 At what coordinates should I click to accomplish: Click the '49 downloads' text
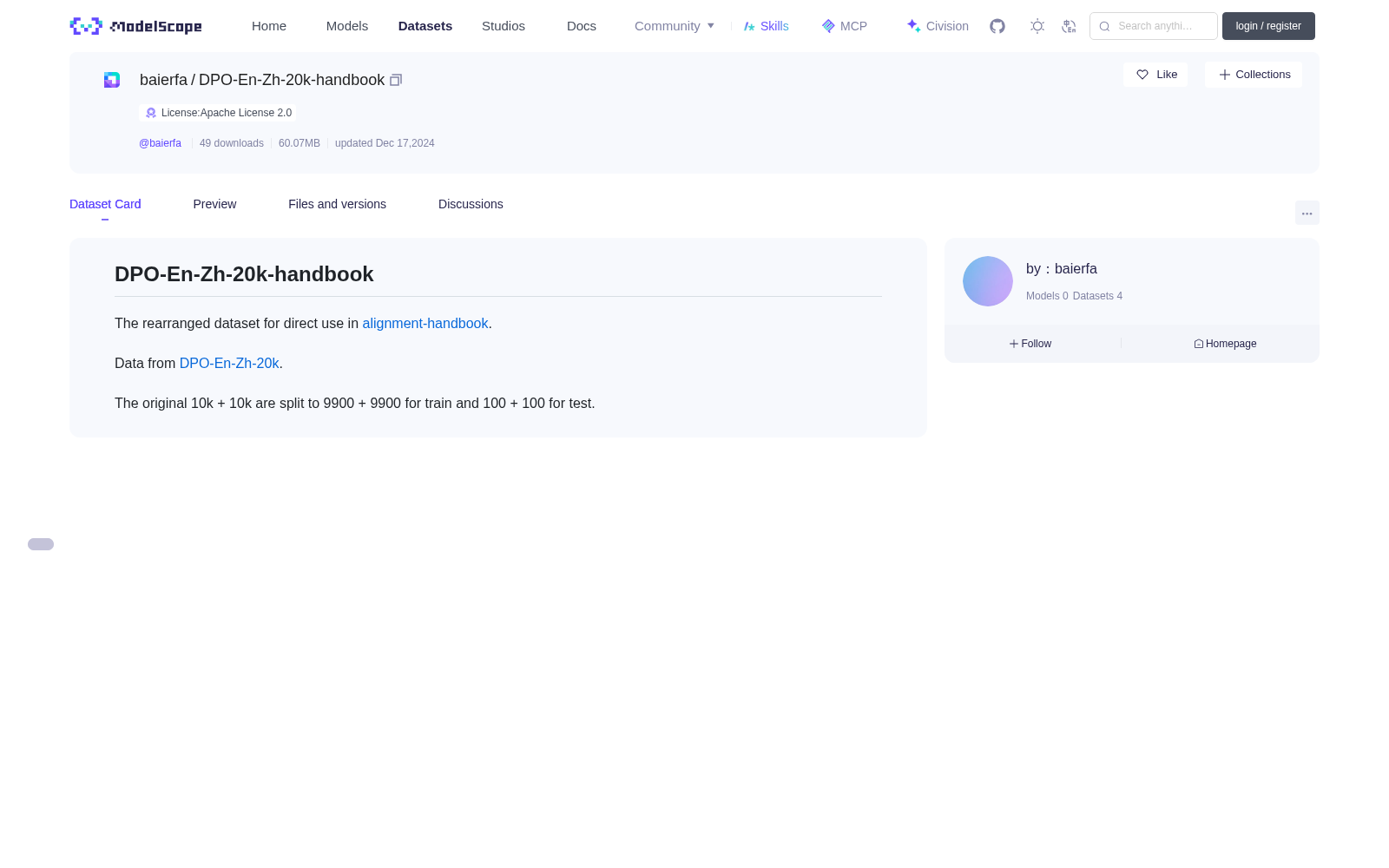[x=232, y=143]
